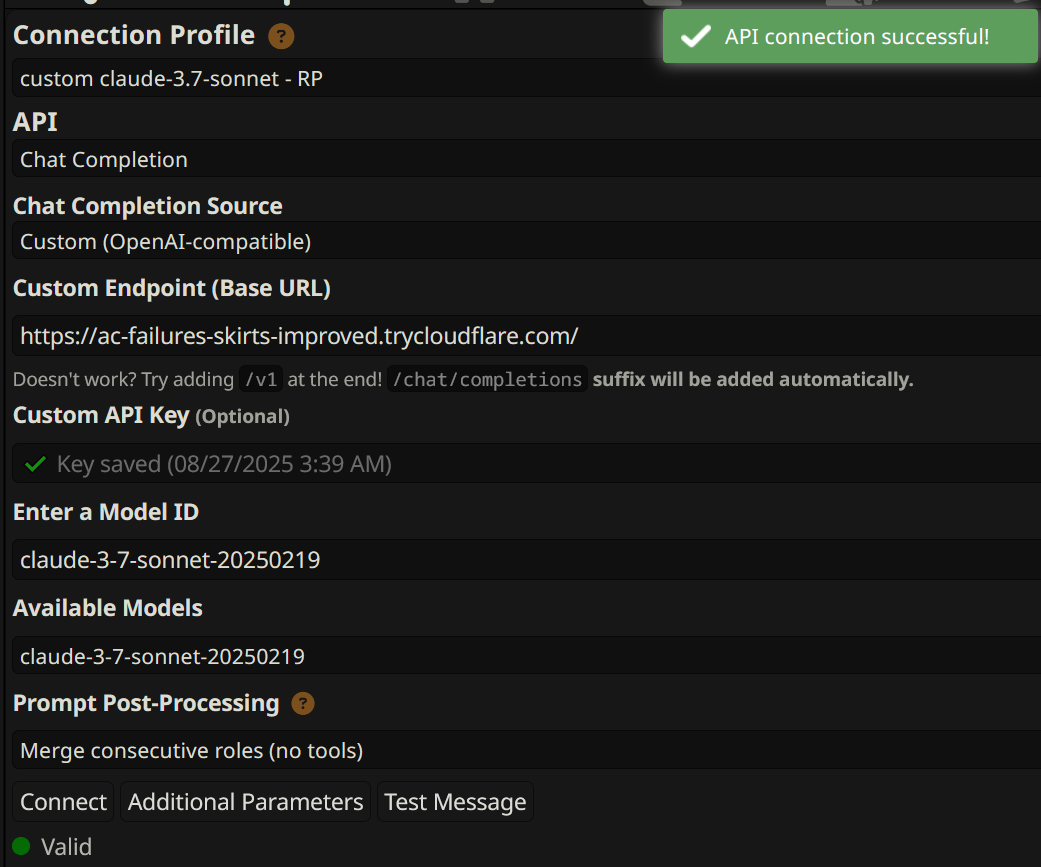The width and height of the screenshot is (1041, 867).
Task: Click the Connection Profile help icon
Action: pyautogui.click(x=281, y=37)
